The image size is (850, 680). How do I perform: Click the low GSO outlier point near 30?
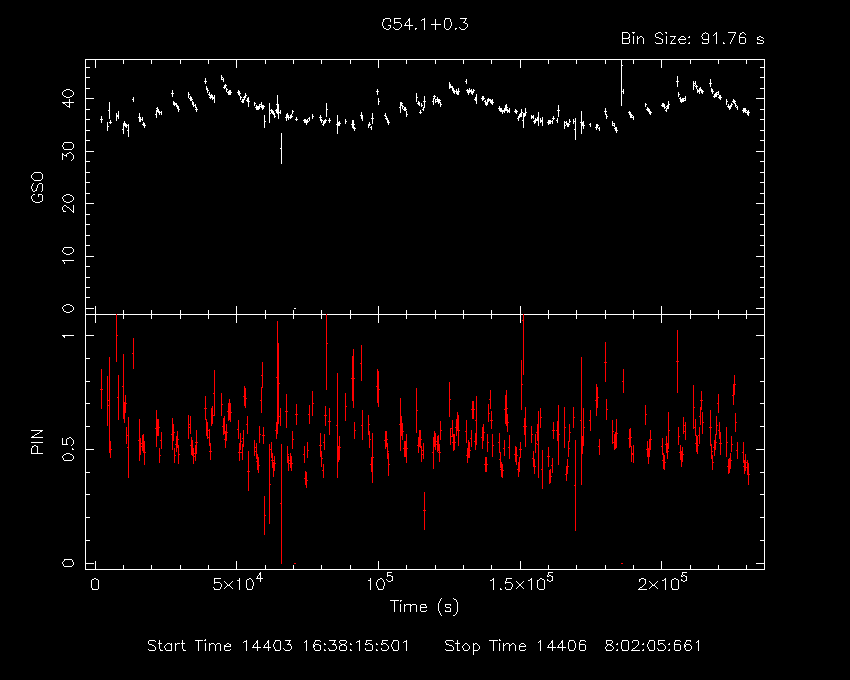point(281,149)
